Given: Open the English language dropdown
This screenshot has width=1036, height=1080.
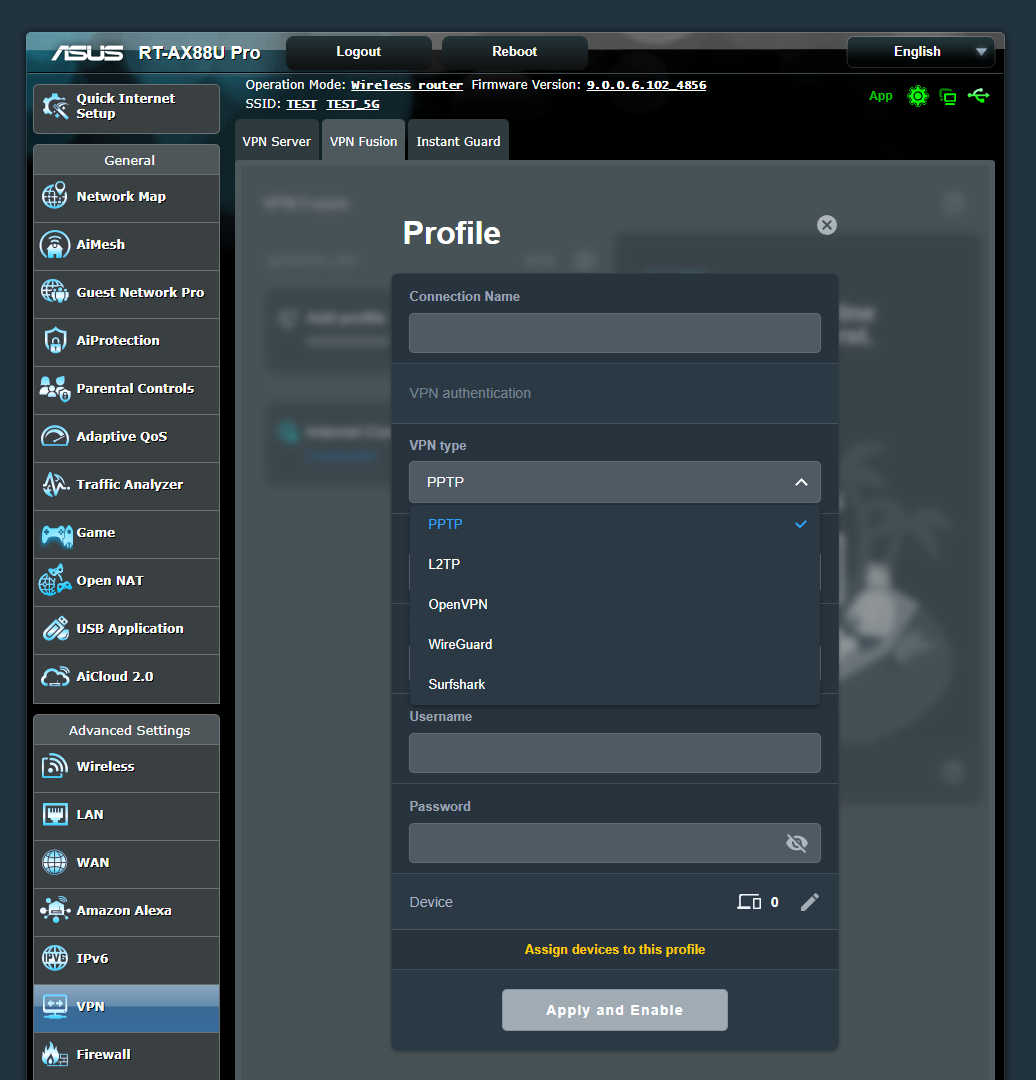Looking at the screenshot, I should [920, 52].
